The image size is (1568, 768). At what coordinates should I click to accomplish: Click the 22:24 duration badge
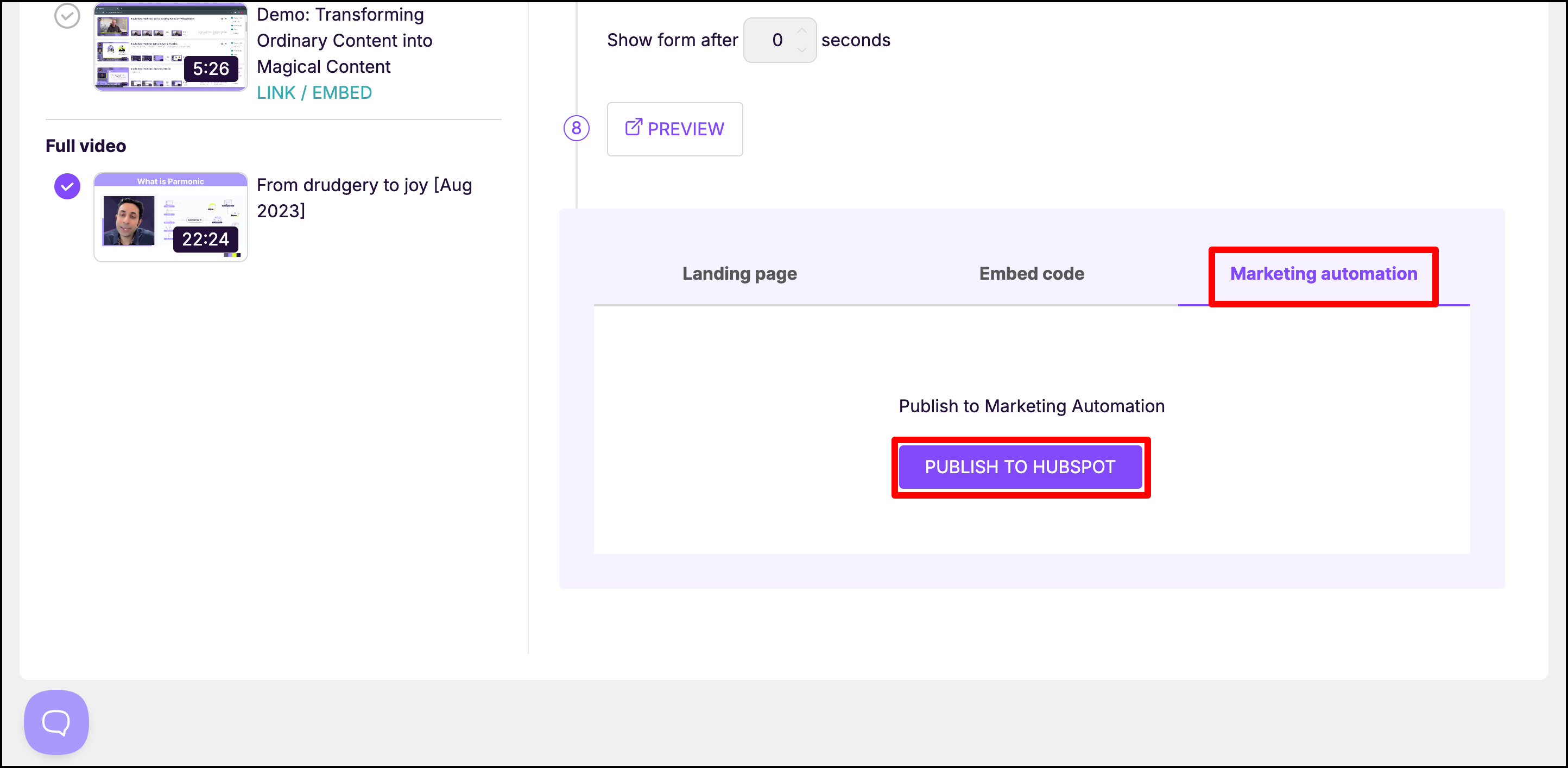(x=205, y=240)
